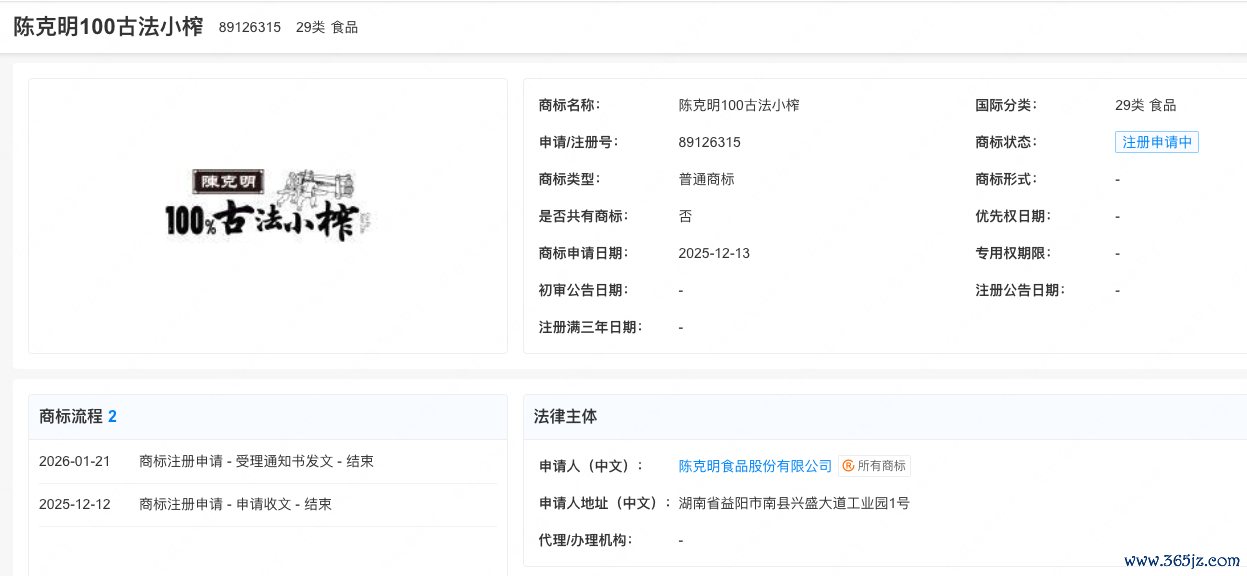Click the 商标名称 field label
Screen dimensions: 1247x576
click(569, 105)
